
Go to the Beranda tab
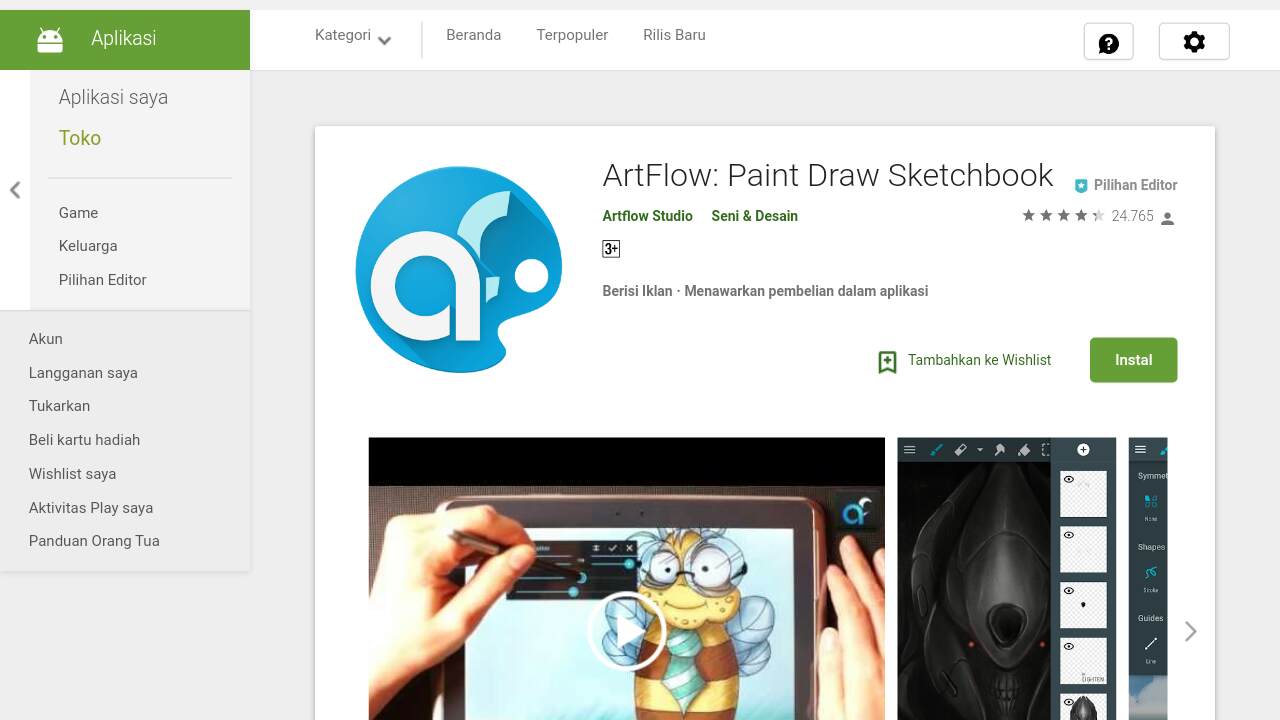(474, 35)
